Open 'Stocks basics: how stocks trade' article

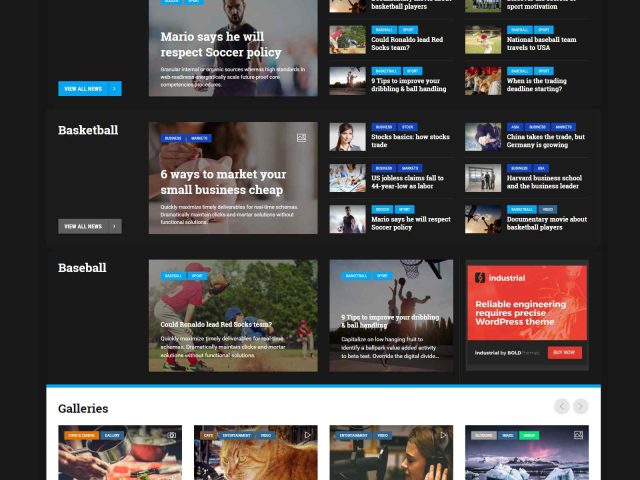click(410, 141)
